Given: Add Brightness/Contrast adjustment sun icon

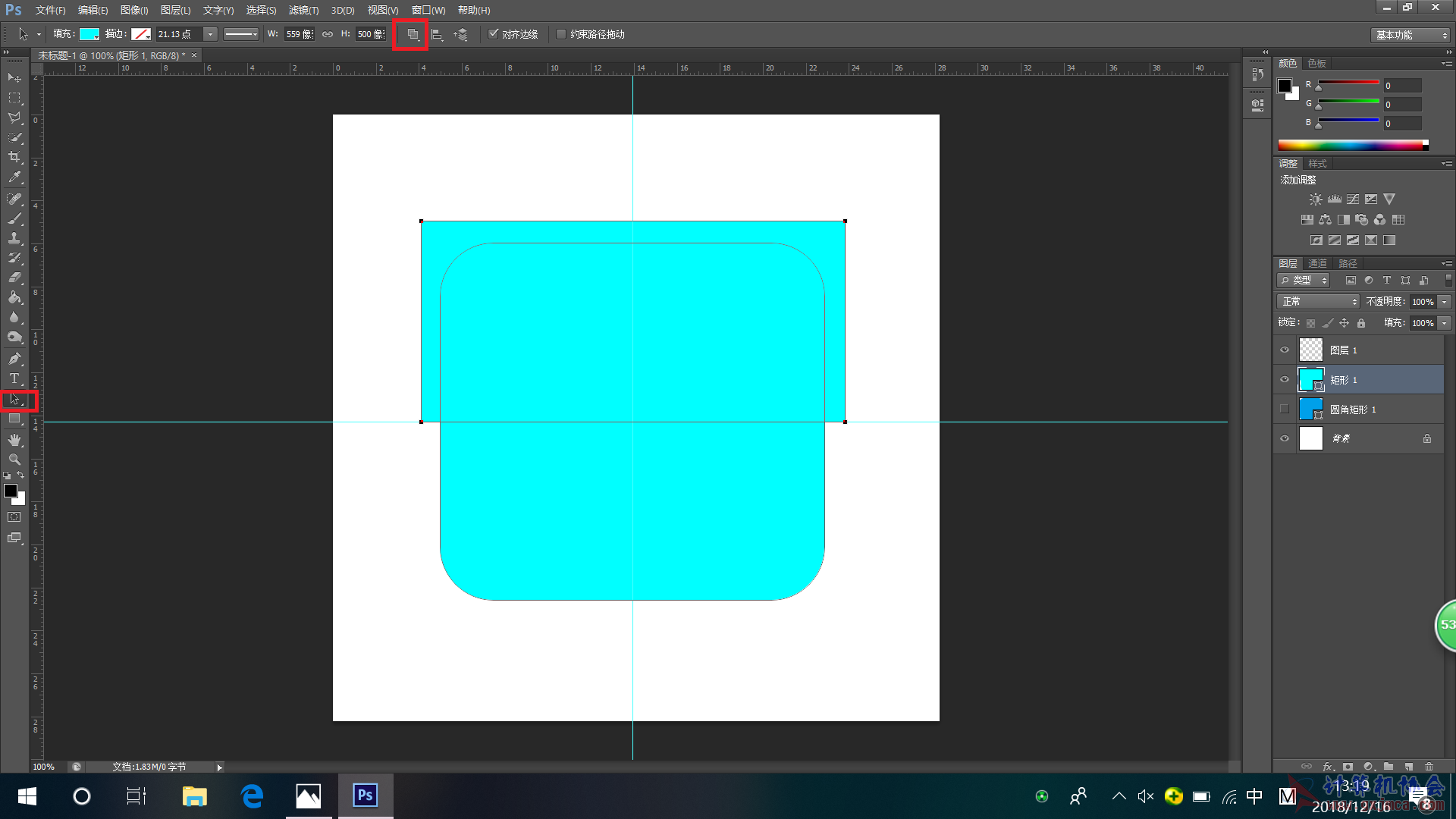Looking at the screenshot, I should click(1316, 199).
